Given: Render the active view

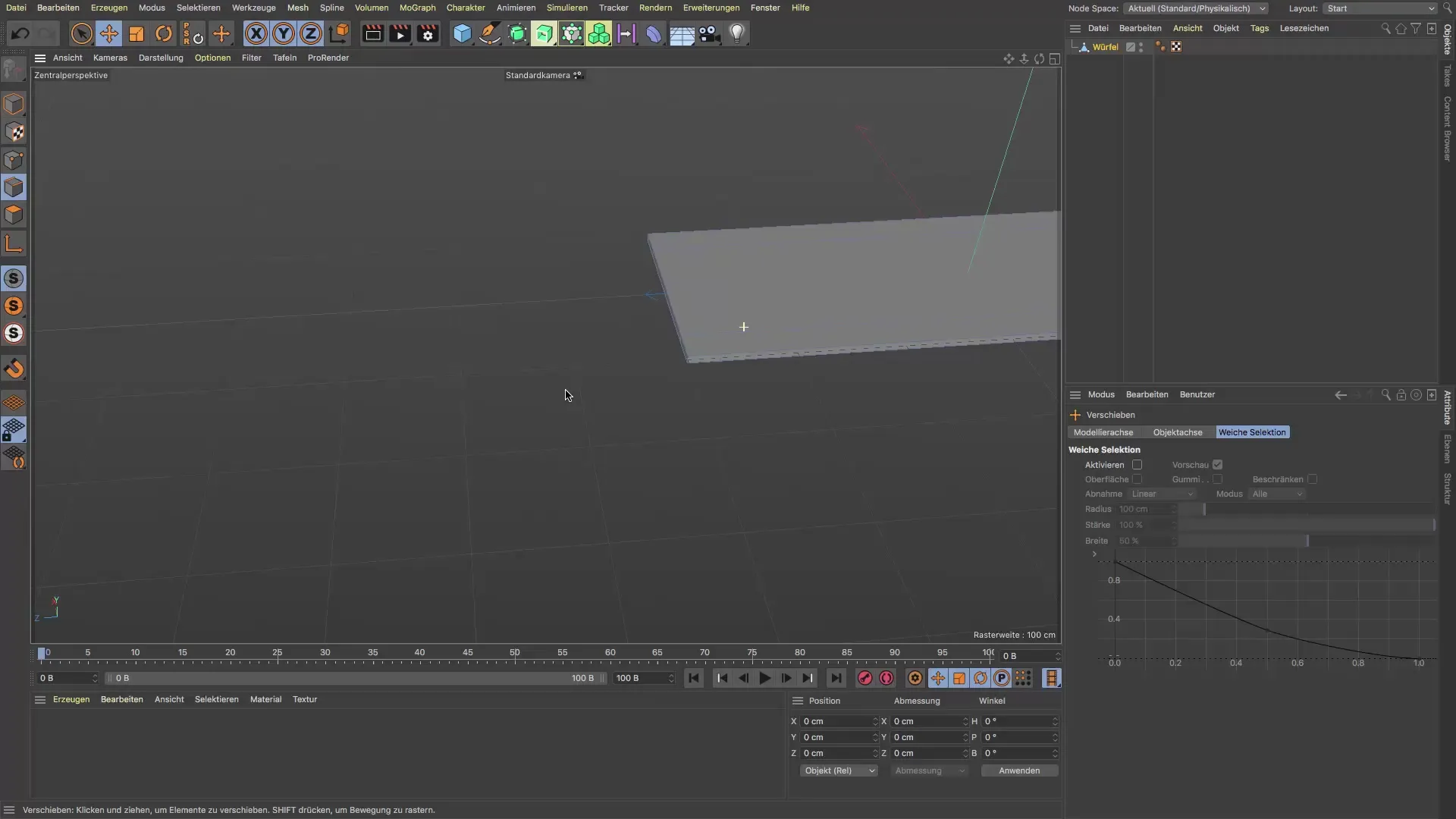Looking at the screenshot, I should click(x=372, y=33).
